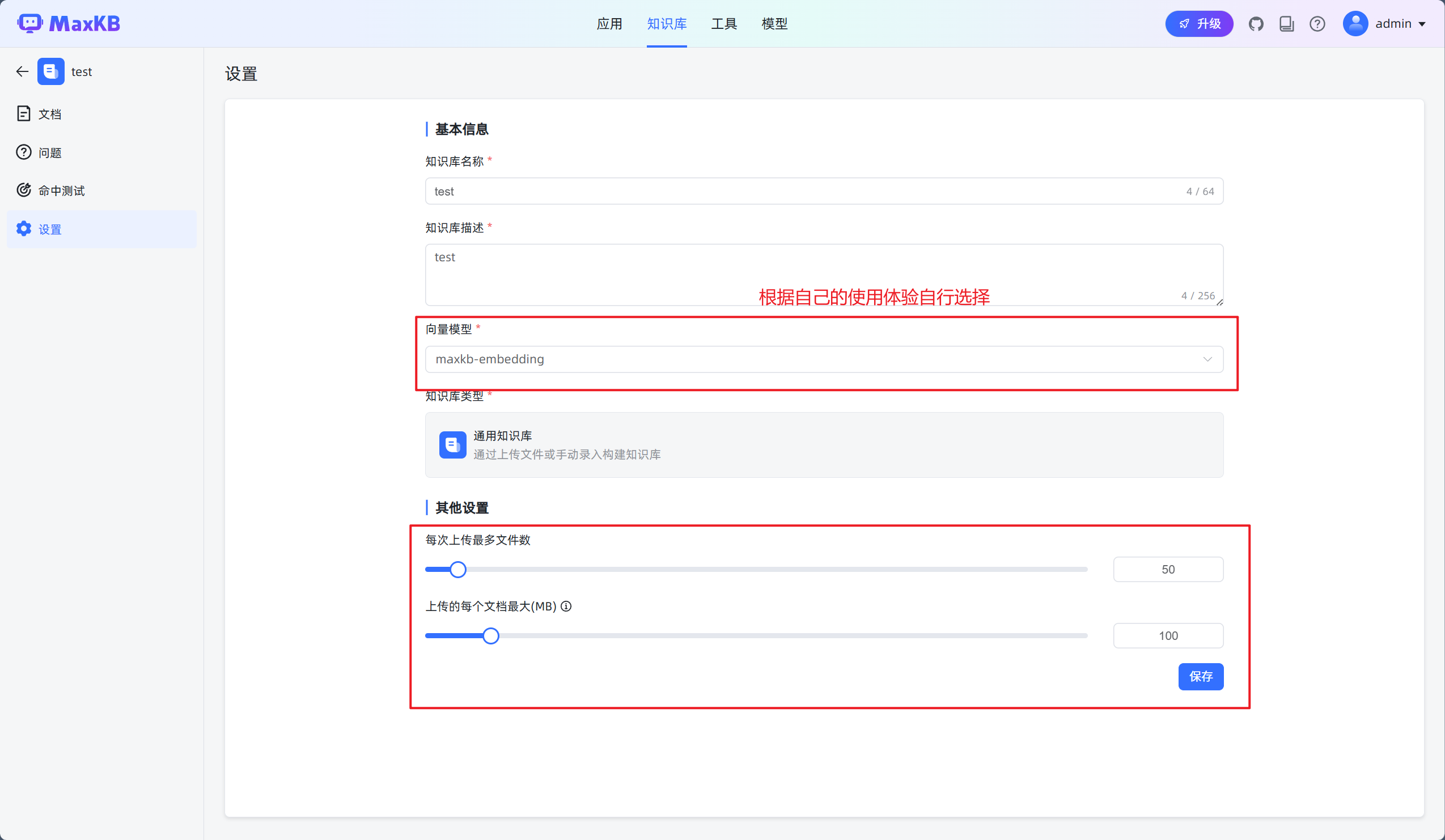The width and height of the screenshot is (1445, 840).
Task: Open the admin account dropdown arrow
Action: coord(1423,24)
